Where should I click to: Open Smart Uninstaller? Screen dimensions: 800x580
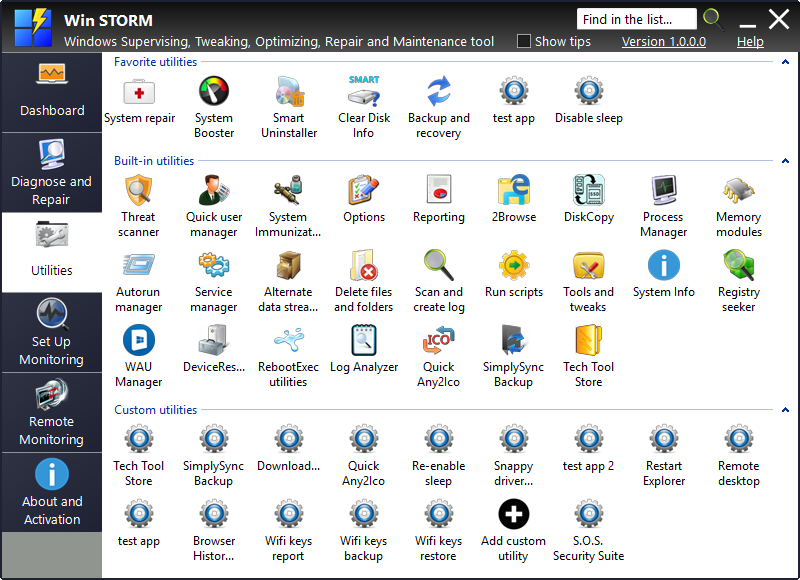click(289, 93)
